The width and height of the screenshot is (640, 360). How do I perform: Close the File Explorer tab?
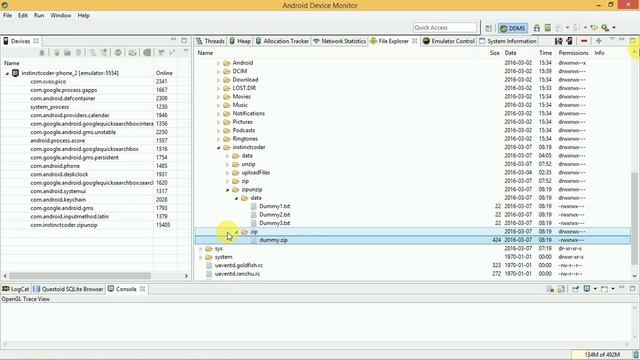pyautogui.click(x=415, y=41)
